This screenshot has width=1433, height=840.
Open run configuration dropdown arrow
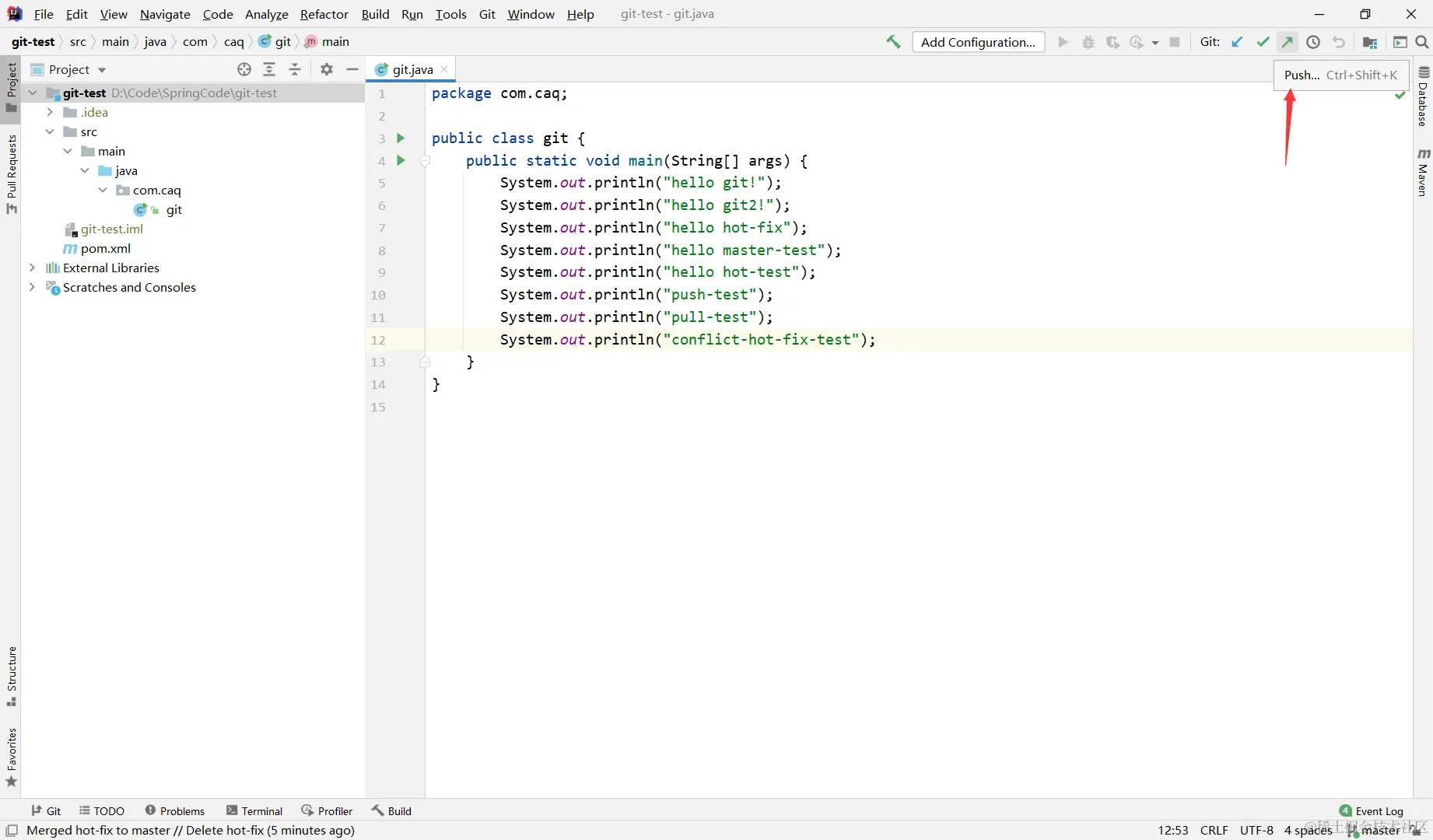[1155, 43]
